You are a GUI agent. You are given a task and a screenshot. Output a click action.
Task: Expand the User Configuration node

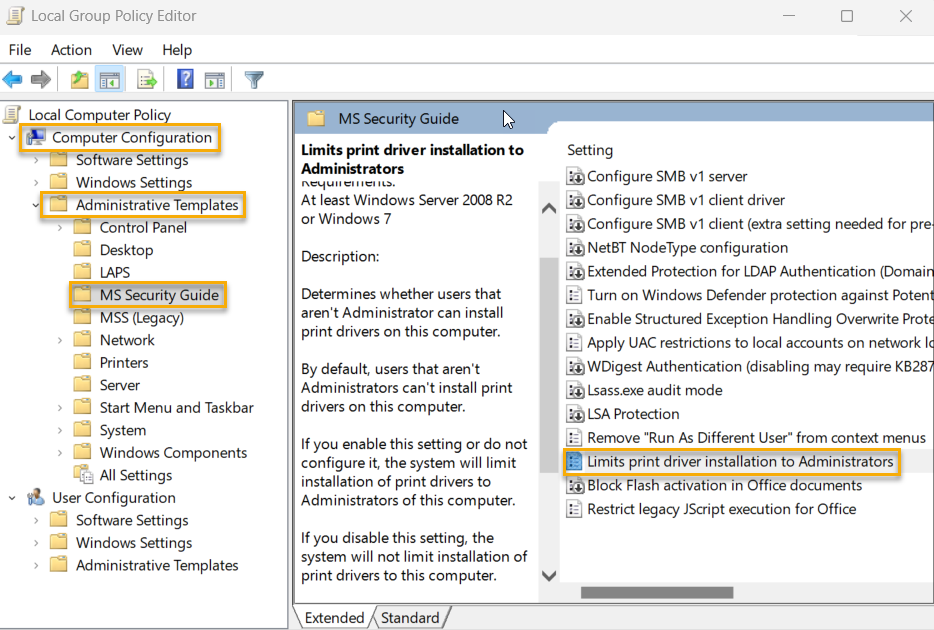12,497
